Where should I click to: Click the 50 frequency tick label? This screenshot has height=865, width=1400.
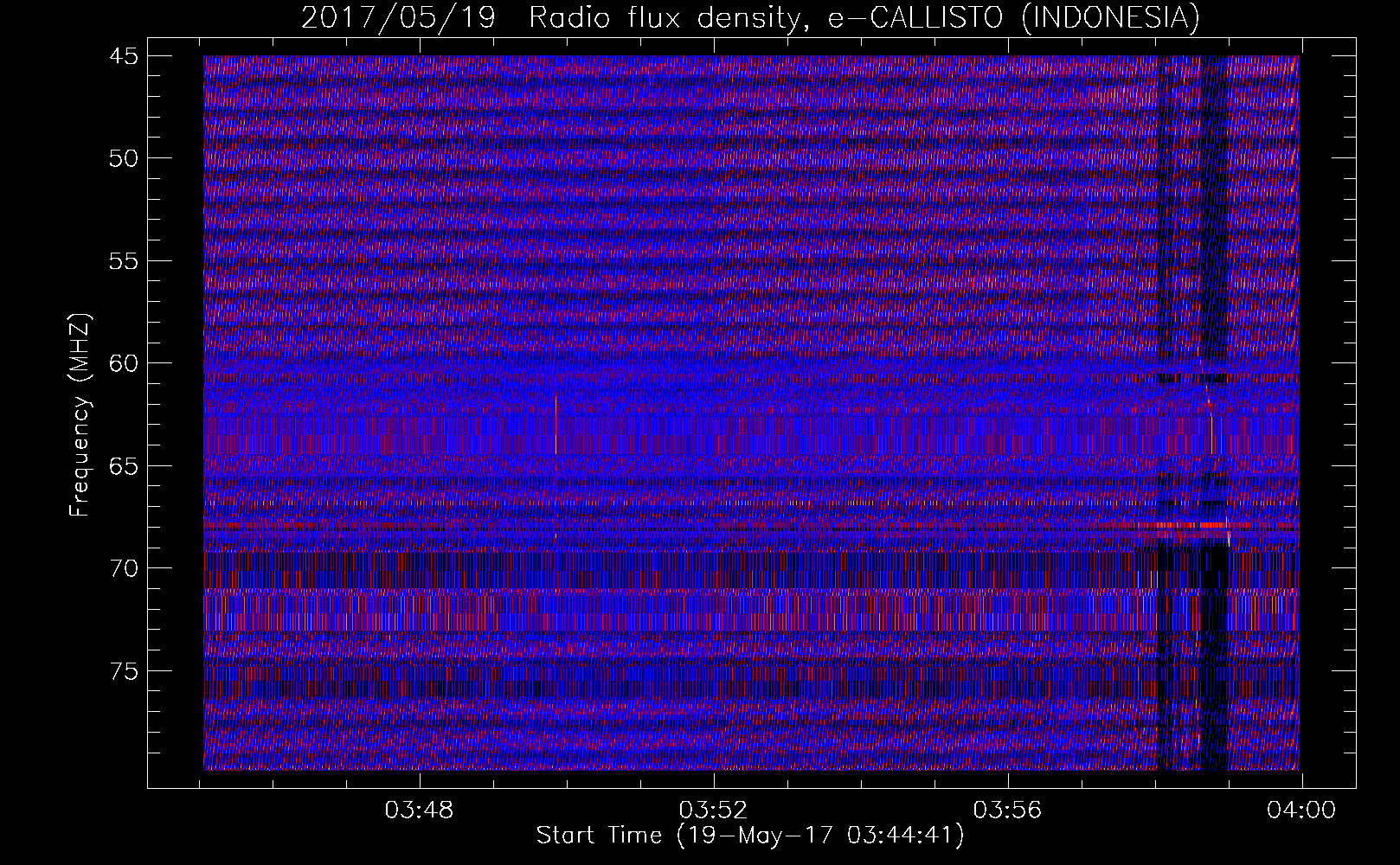[x=122, y=158]
